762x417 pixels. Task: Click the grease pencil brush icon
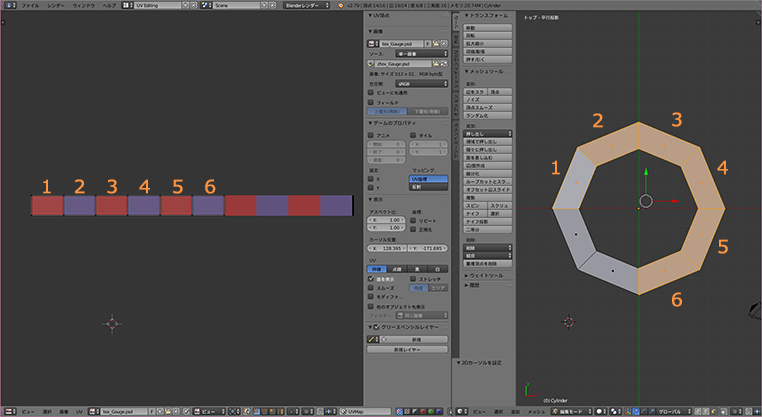[x=372, y=339]
